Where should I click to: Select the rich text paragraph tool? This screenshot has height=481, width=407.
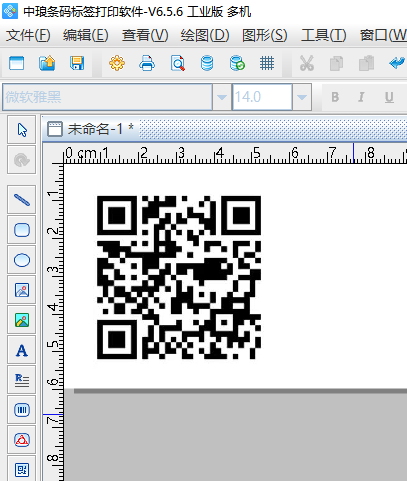click(22, 380)
